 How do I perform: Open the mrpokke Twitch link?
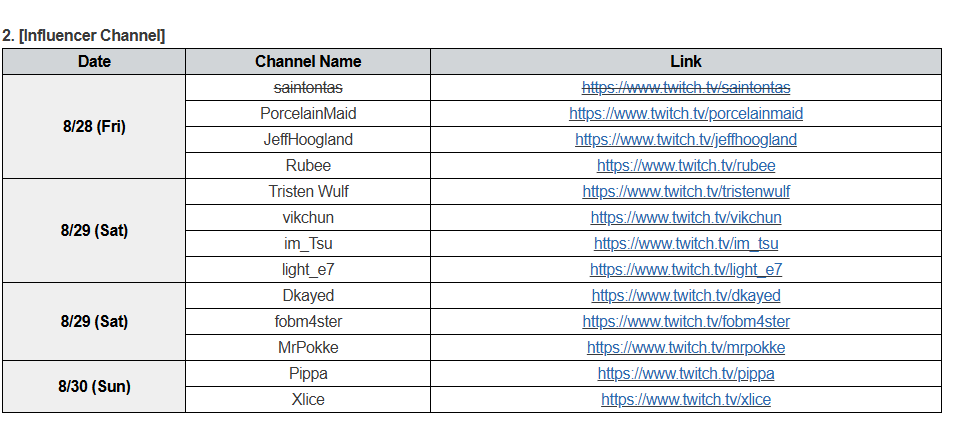pyautogui.click(x=686, y=348)
